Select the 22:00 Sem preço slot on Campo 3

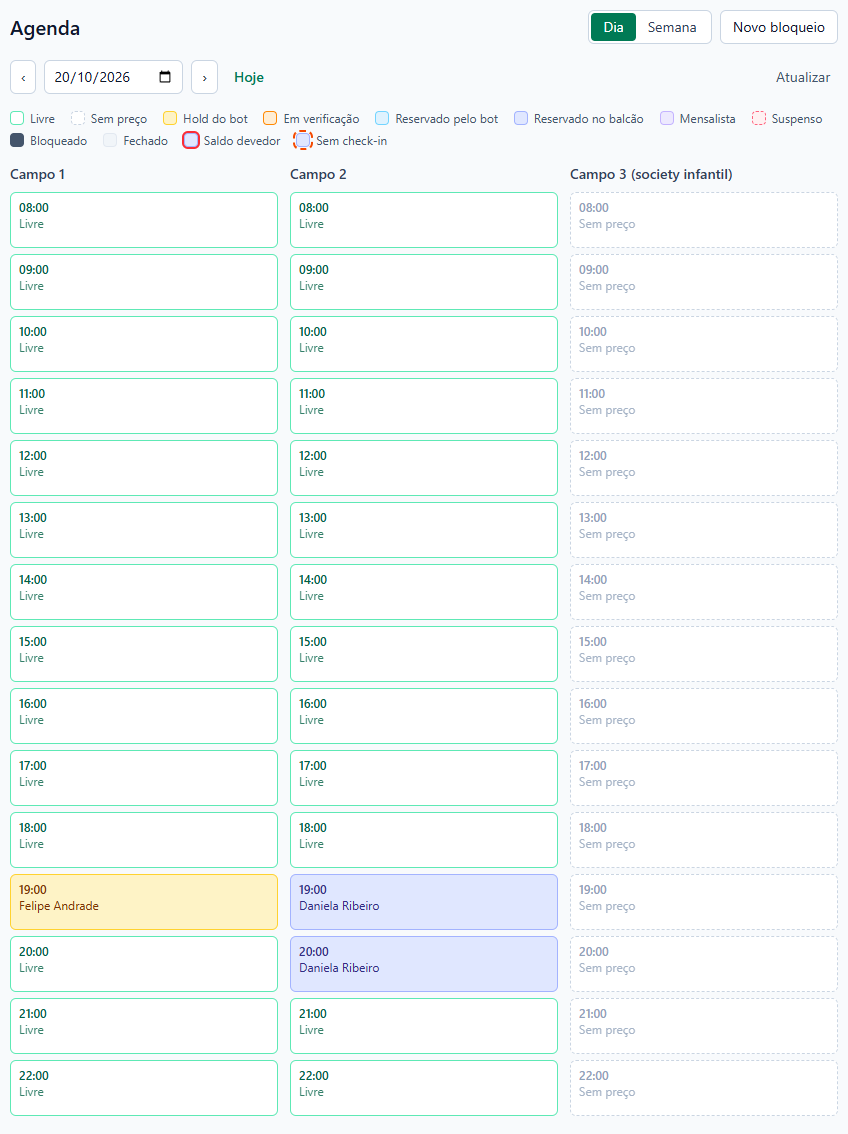[x=703, y=1088]
